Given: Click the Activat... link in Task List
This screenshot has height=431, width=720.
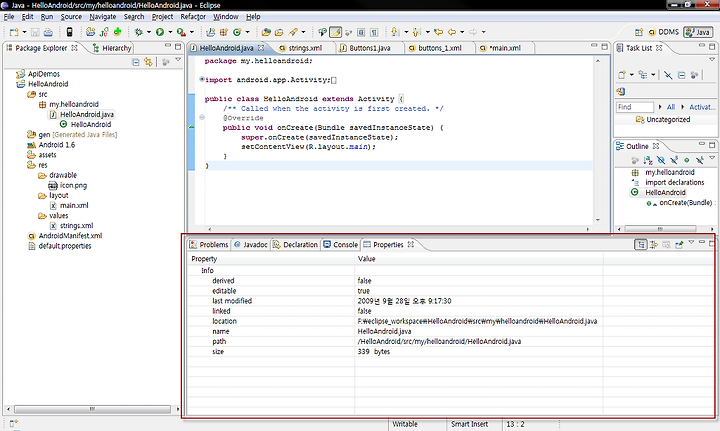Looking at the screenshot, I should click(x=702, y=106).
